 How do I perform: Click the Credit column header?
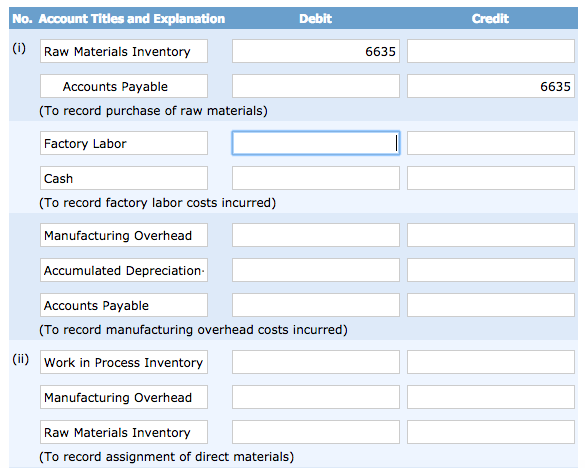tap(490, 19)
